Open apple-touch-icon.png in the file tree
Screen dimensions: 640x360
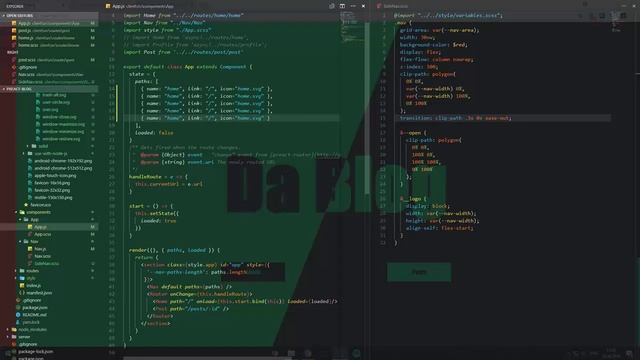[55, 176]
